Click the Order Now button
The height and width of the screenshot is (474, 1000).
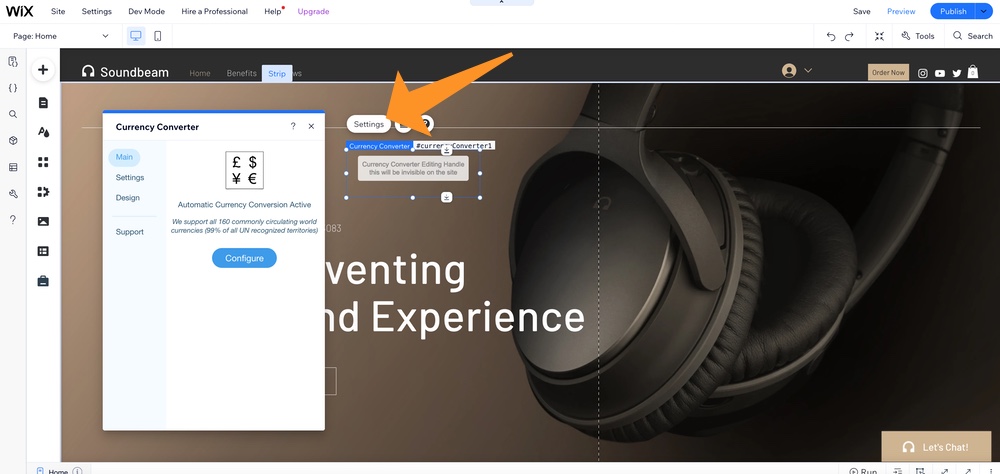pos(888,72)
